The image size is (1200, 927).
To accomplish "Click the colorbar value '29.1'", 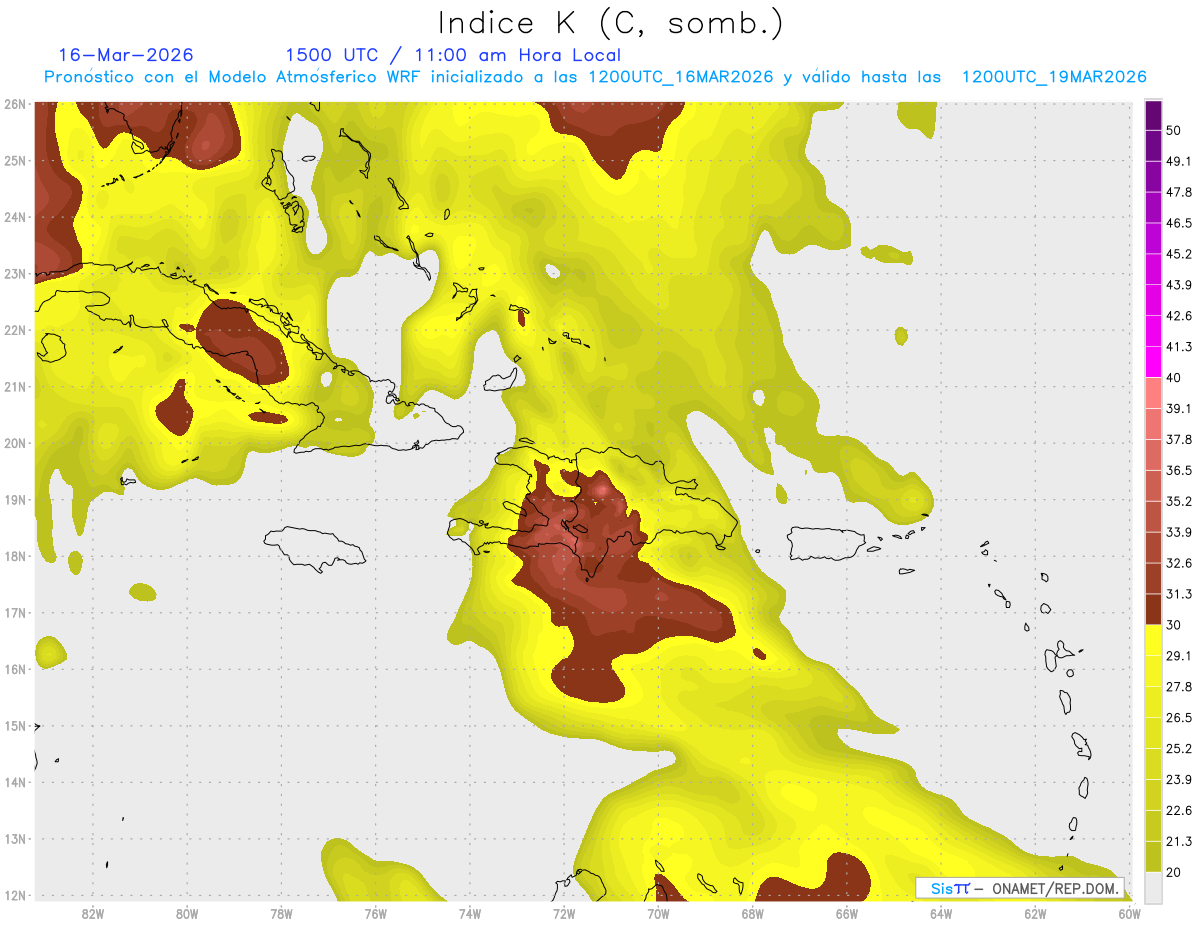I will [x=1179, y=656].
